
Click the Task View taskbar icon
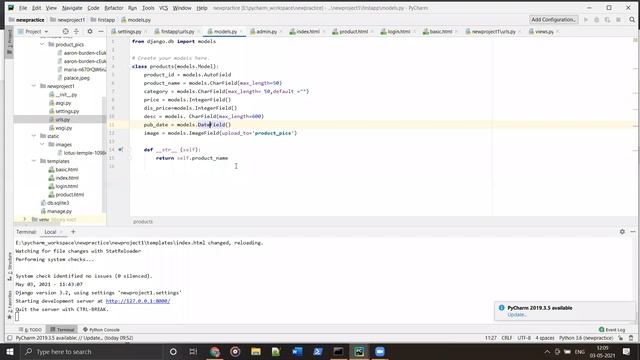click(193, 351)
